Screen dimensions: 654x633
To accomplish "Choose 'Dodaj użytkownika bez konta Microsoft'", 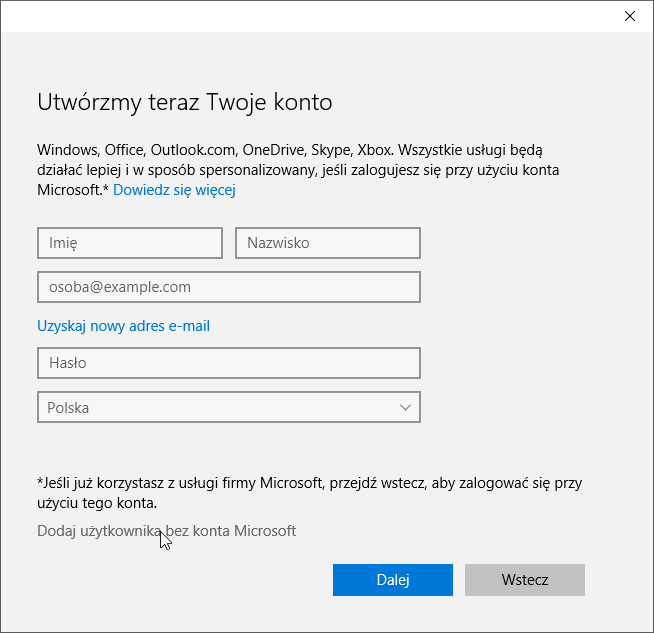I will click(x=166, y=531).
